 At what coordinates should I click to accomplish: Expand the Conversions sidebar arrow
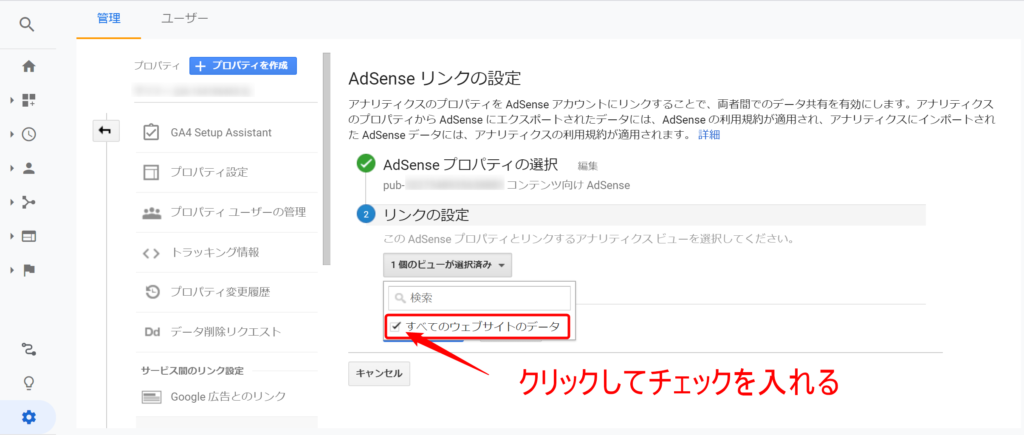click(12, 270)
